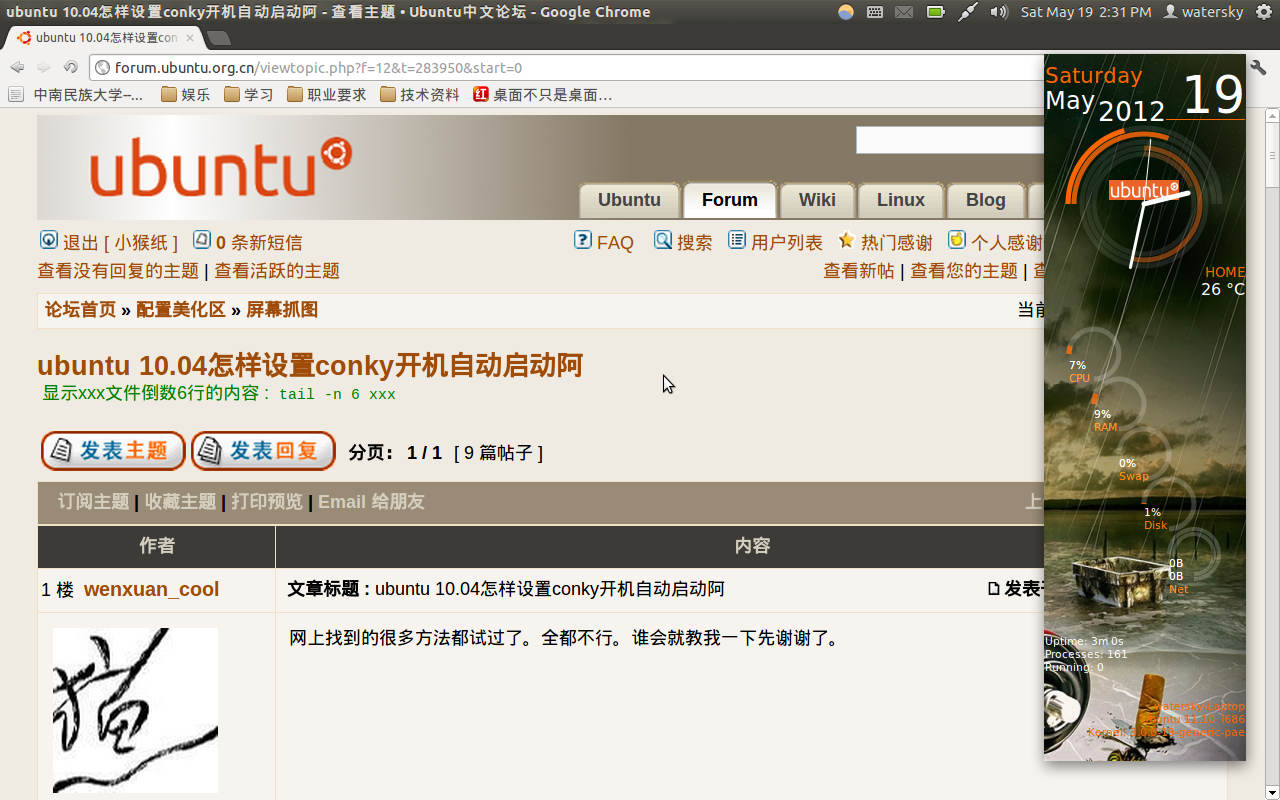Screen dimensions: 1280x800
Task: Click the address bar URL field
Action: pyautogui.click(x=565, y=68)
